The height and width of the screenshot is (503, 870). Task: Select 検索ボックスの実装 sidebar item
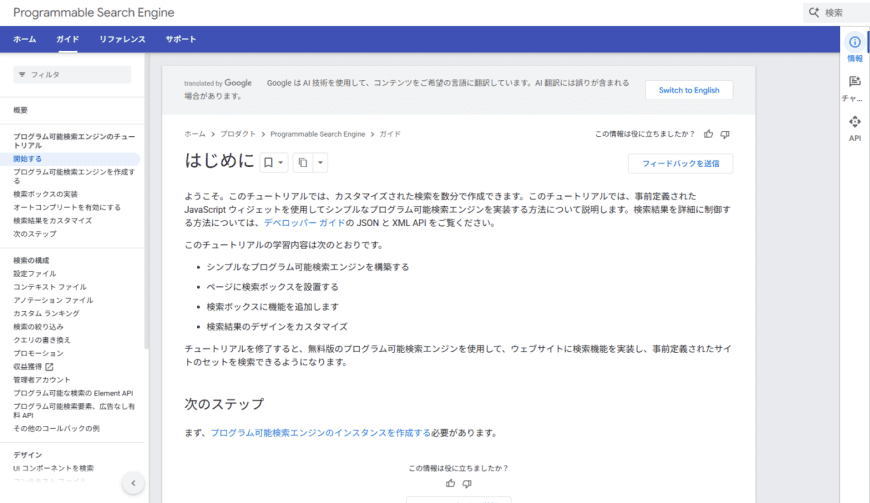click(x=45, y=194)
